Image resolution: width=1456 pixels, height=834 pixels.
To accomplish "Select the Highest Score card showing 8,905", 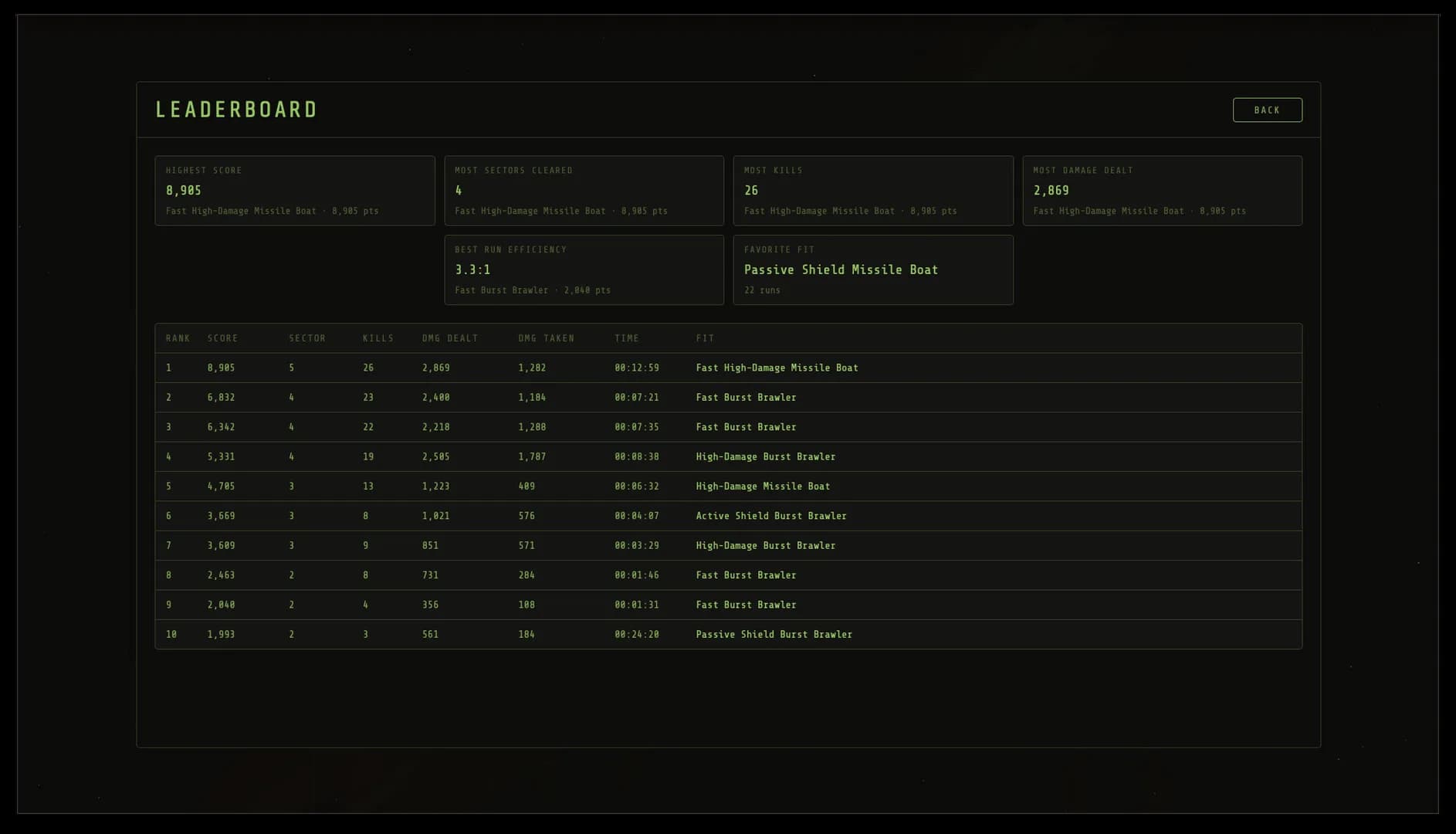I will (x=295, y=191).
